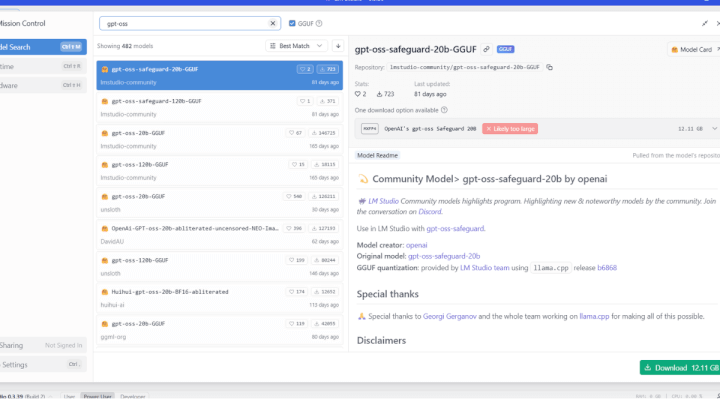The width and height of the screenshot is (720, 405).
Task: Select gpt-oss-safeguard-120b-GGUF result
Action: [x=219, y=107]
